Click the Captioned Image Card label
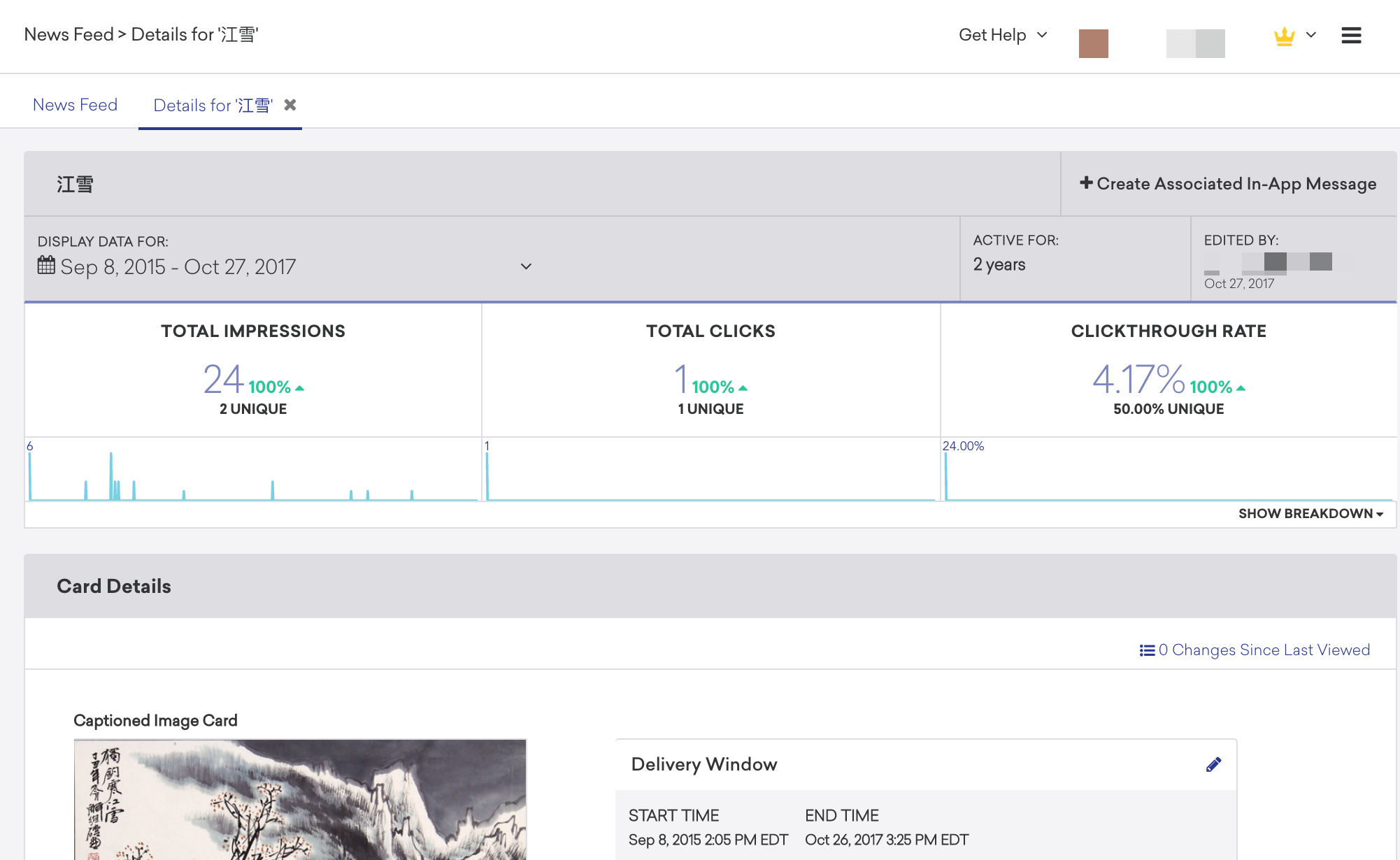This screenshot has height=860, width=1400. (x=155, y=720)
